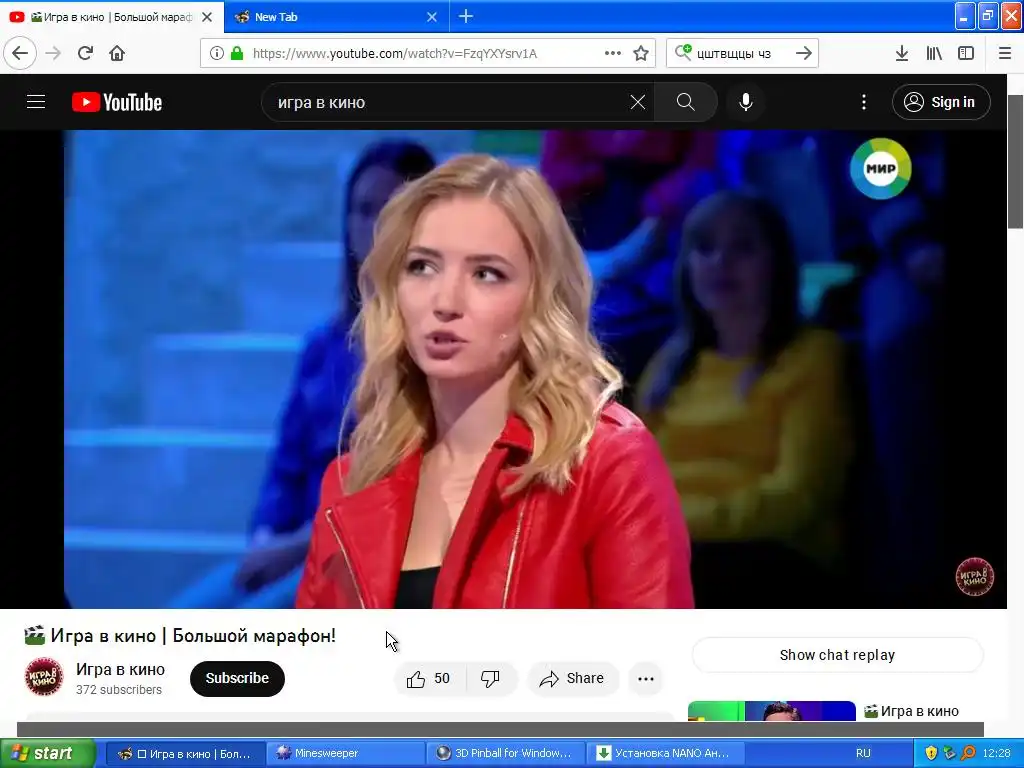Clear the YouTube search text

click(x=637, y=102)
